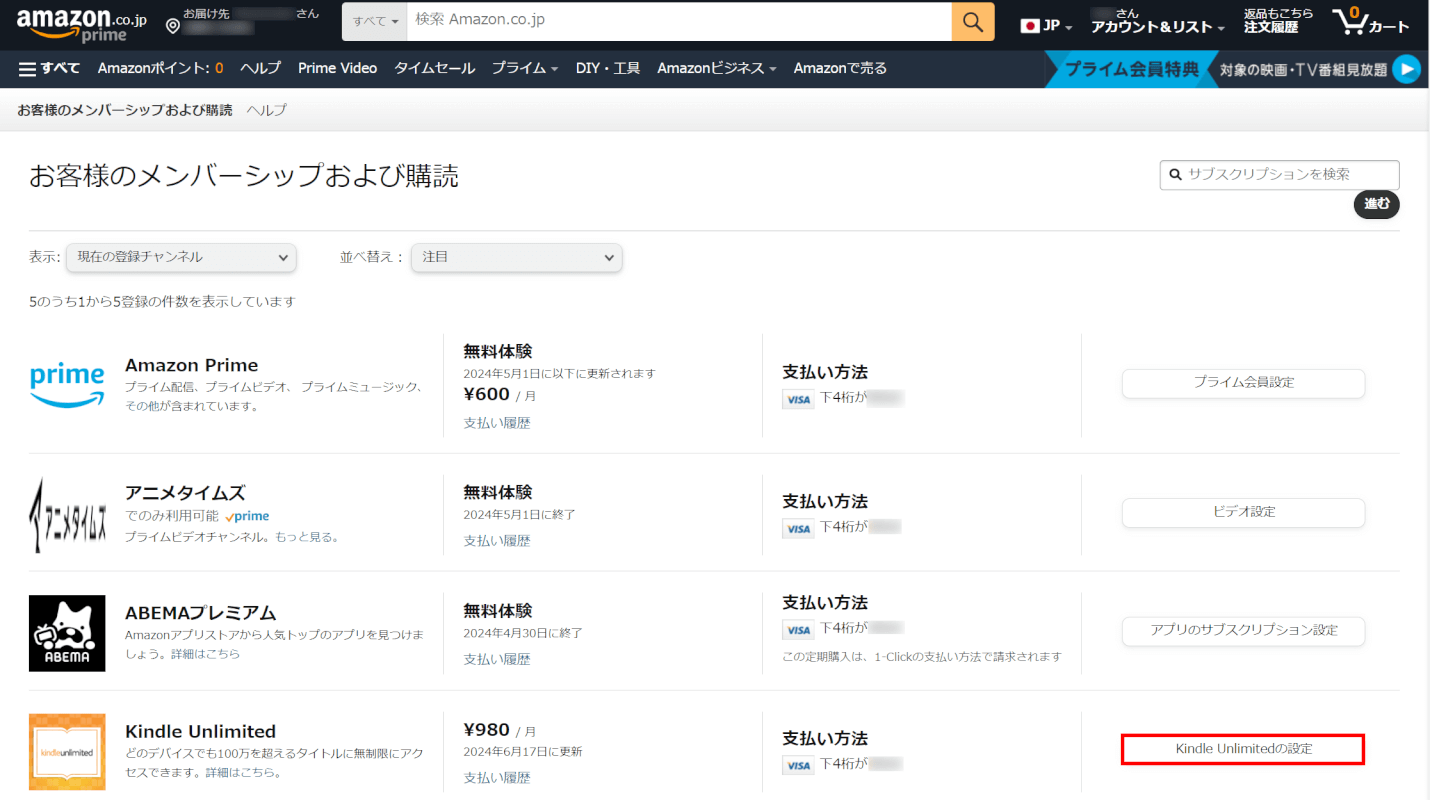Click the Kindle Unlimitedの設定 button
The width and height of the screenshot is (1430, 800).
(x=1243, y=749)
